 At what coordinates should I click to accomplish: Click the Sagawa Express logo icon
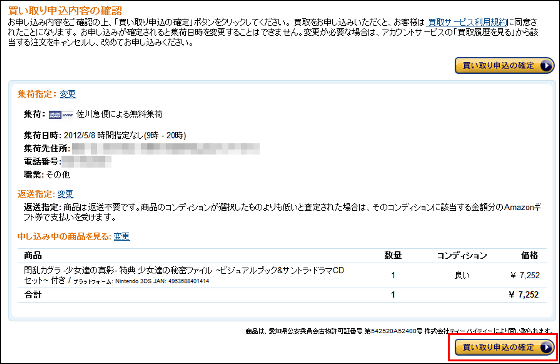(x=61, y=115)
